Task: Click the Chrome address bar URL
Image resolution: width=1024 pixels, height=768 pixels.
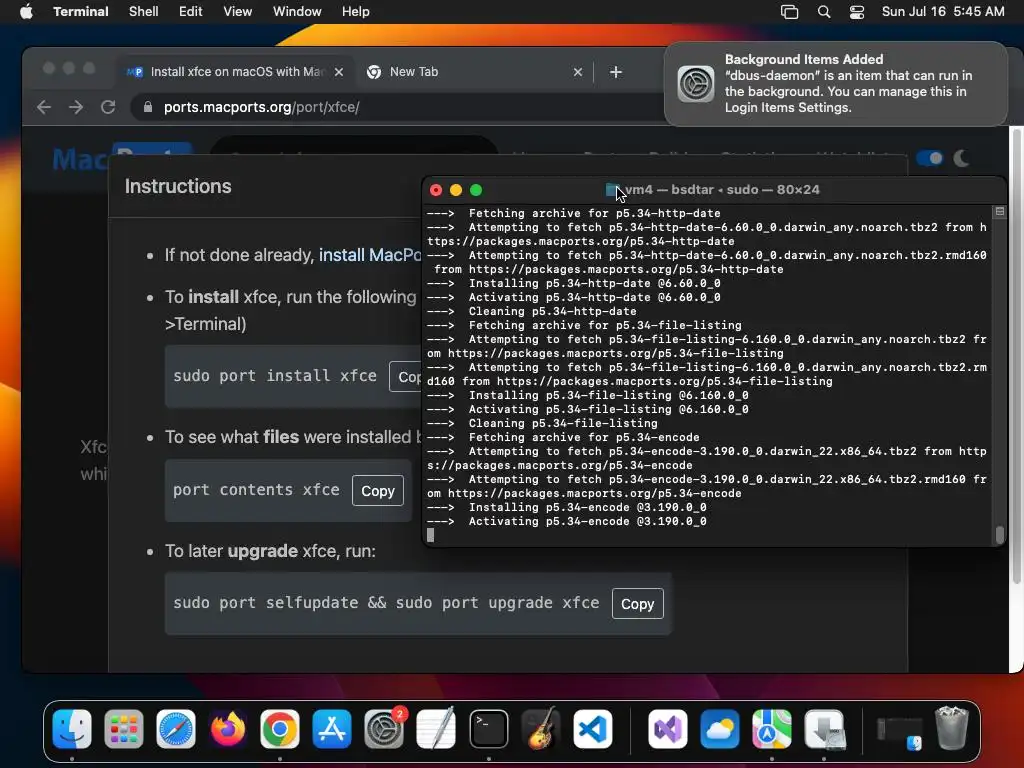Action: [261, 107]
